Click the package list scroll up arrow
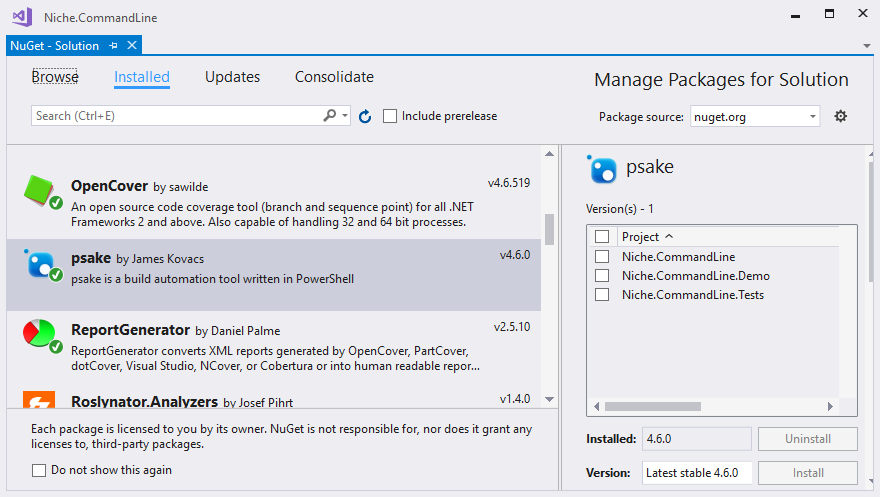Screen dimensions: 880x497 pos(549,154)
